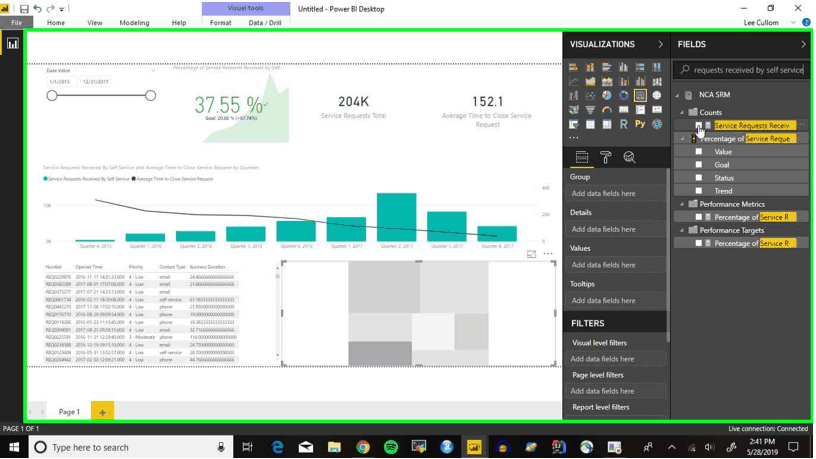The width and height of the screenshot is (816, 459).
Task: Select the Line chart visualization
Action: point(573,81)
